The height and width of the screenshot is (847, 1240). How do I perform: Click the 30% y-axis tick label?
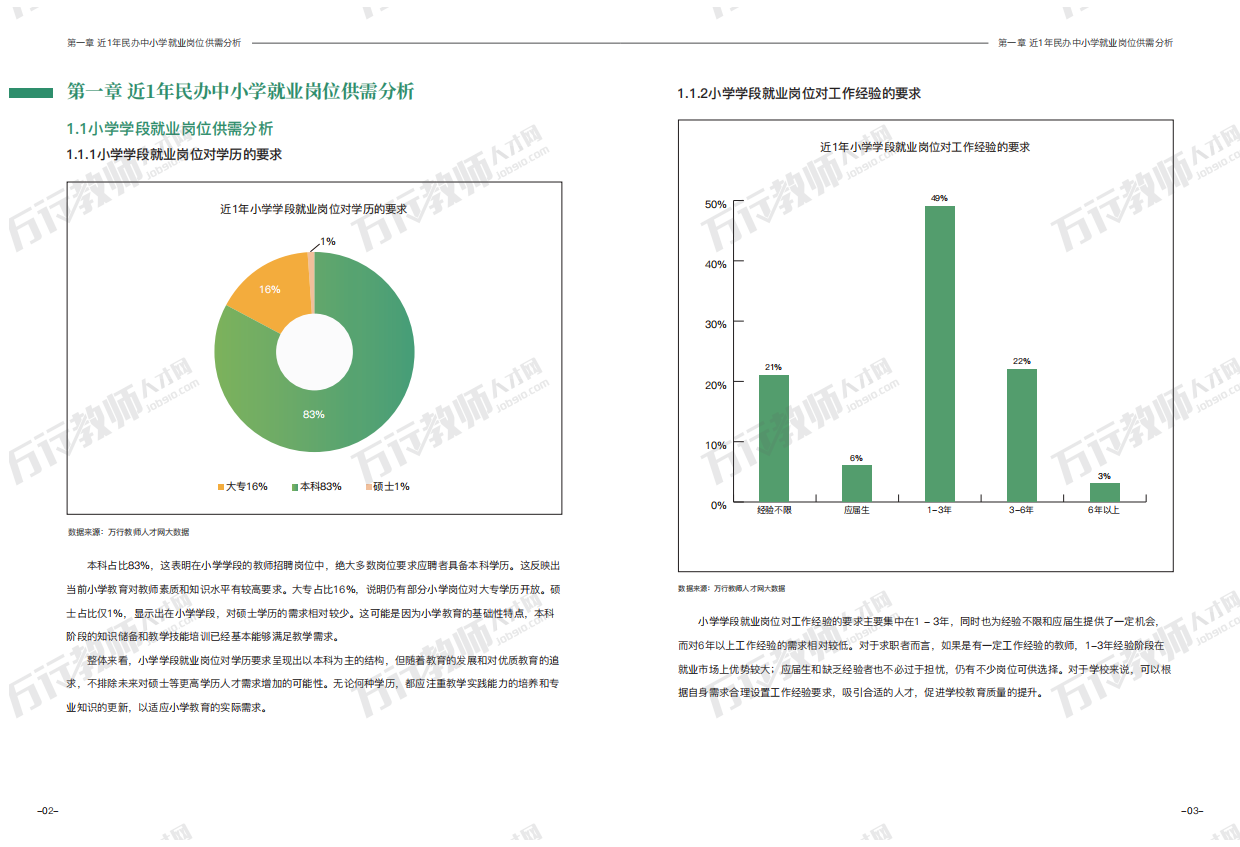(716, 324)
